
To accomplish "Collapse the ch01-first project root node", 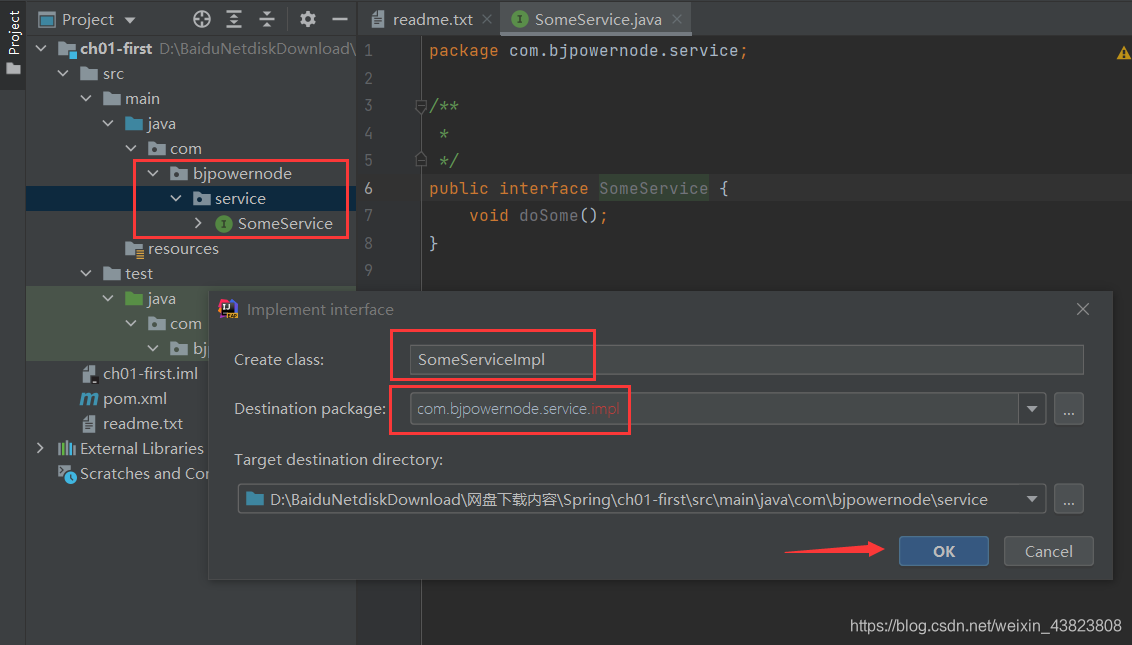I will pyautogui.click(x=41, y=48).
